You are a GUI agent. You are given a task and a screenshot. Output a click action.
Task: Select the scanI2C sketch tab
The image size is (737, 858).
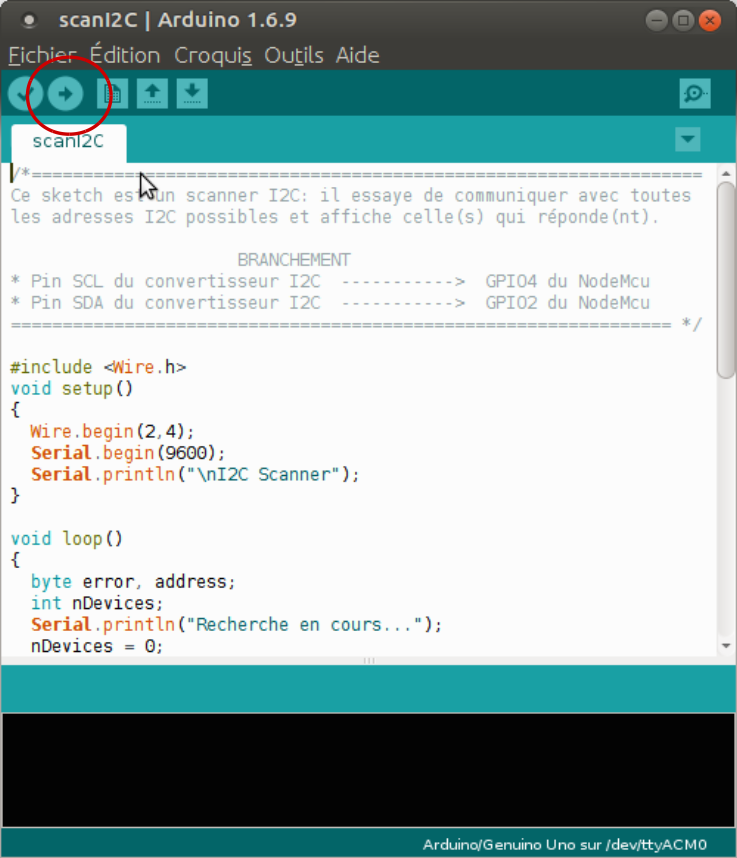coord(68,141)
